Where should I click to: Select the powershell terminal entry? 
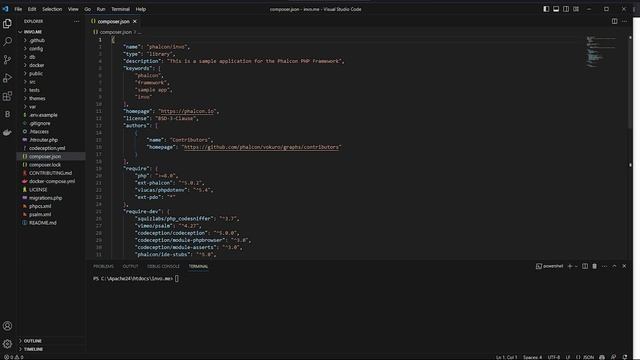pos(549,266)
